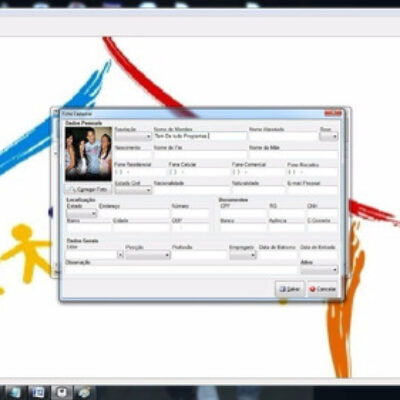Open the Sexo dropdown
This screenshot has width=400, height=400.
pos(329,136)
